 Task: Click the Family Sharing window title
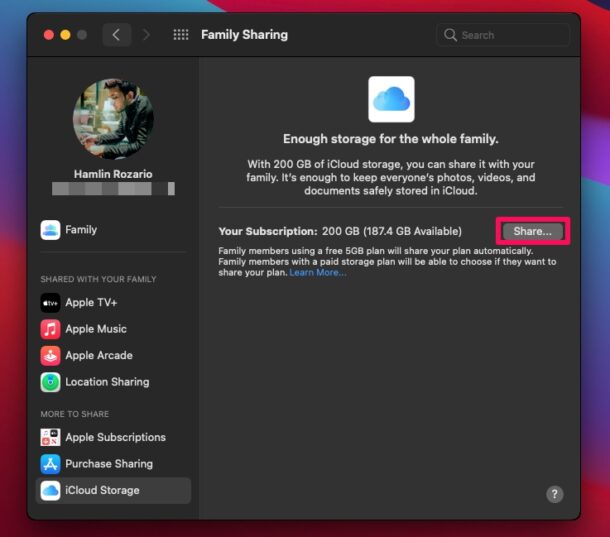(x=244, y=35)
